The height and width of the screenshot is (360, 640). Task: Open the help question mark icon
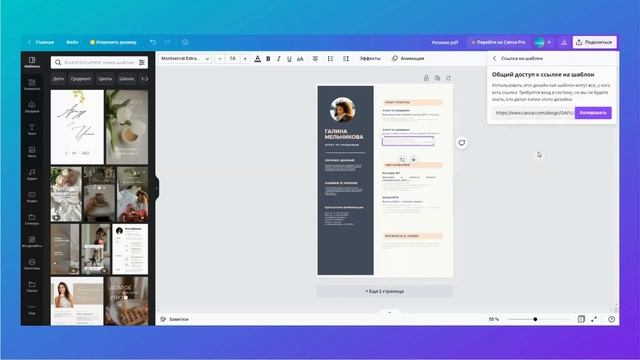click(611, 319)
